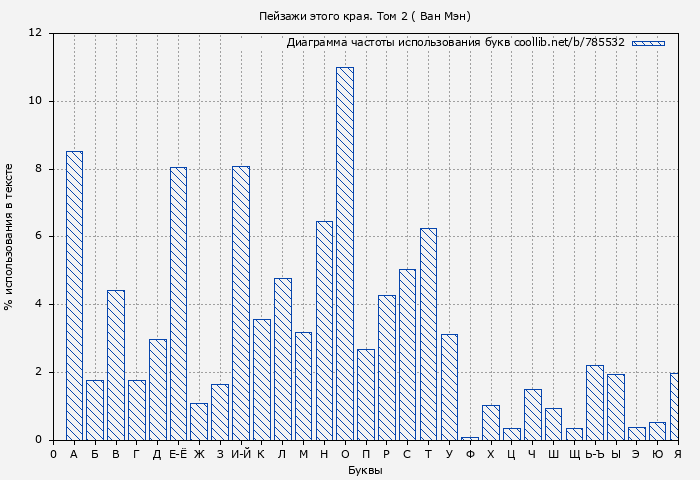Viewport: 700px width, 480px height.
Task: Click the 'Буквы' x-axis label
Action: pyautogui.click(x=365, y=470)
